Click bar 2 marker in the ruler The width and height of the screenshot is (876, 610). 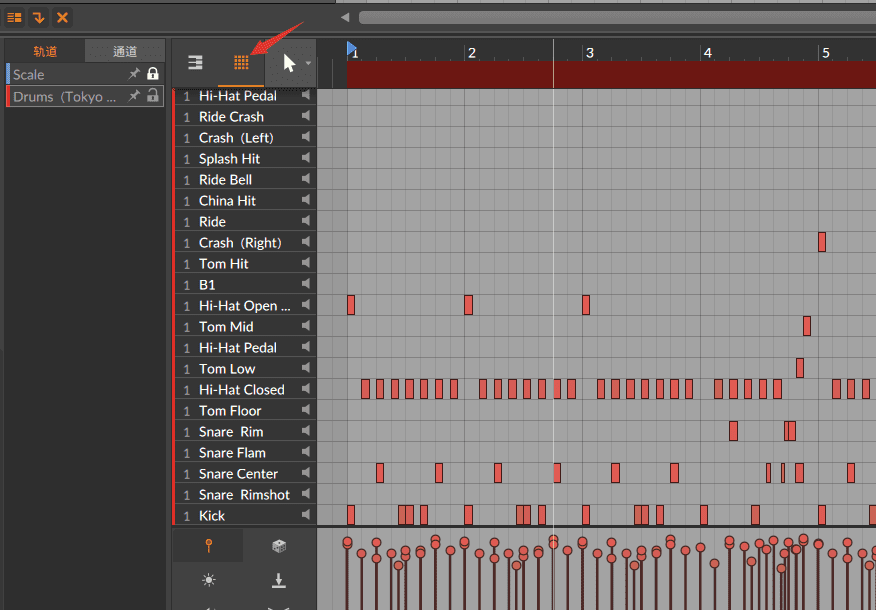(x=472, y=53)
